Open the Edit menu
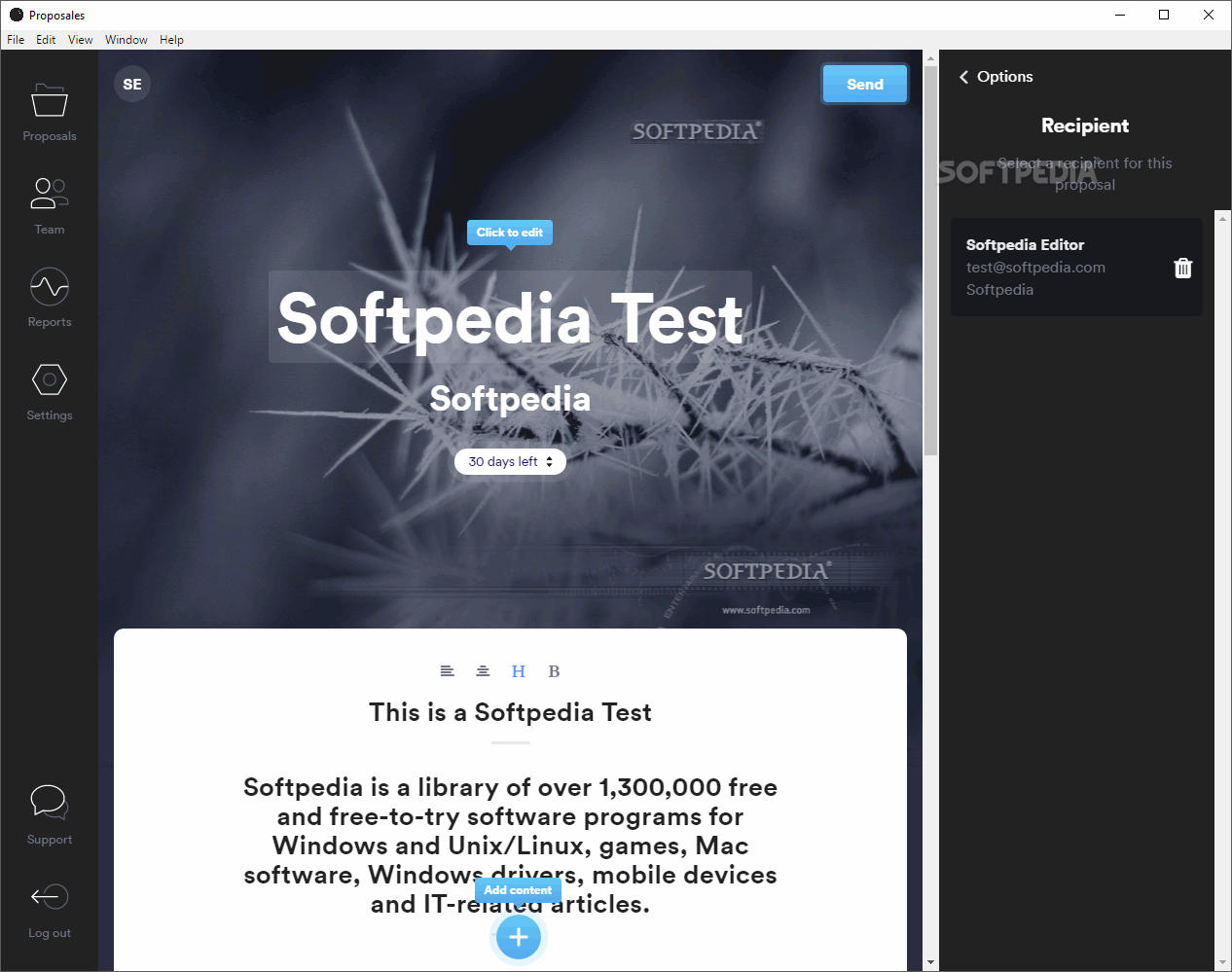 pyautogui.click(x=46, y=40)
